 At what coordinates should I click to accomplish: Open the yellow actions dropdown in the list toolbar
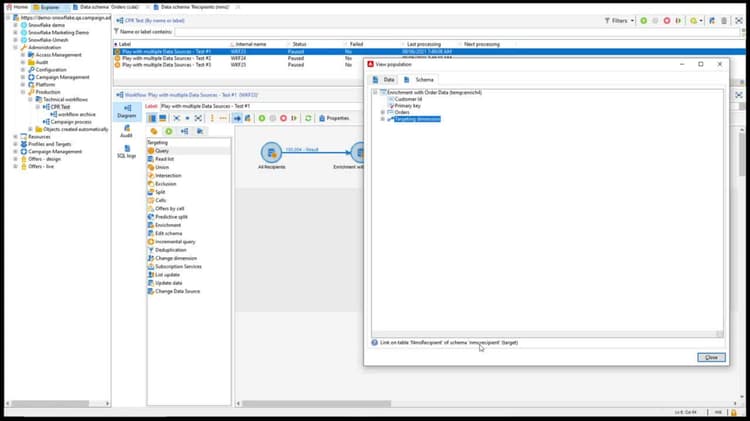pos(696,21)
